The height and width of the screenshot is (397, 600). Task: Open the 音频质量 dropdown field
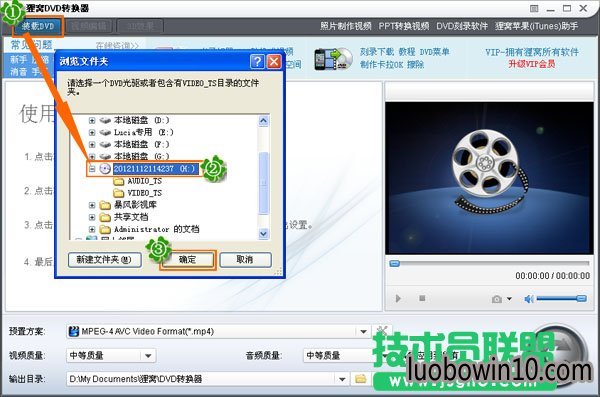[x=347, y=356]
